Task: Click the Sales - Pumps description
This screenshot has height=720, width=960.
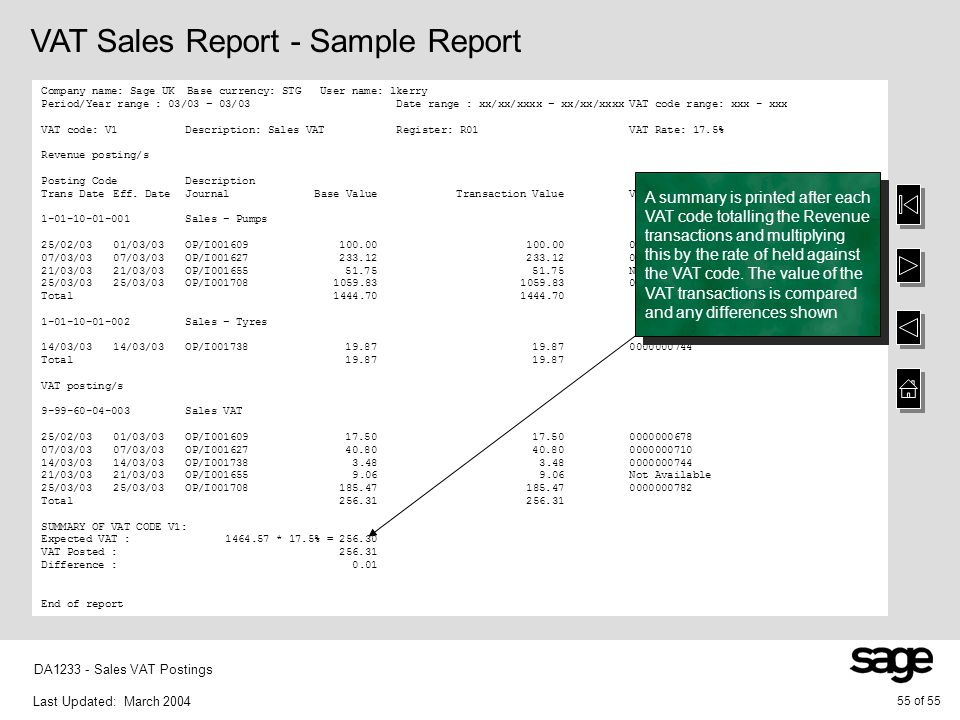Action: (226, 219)
